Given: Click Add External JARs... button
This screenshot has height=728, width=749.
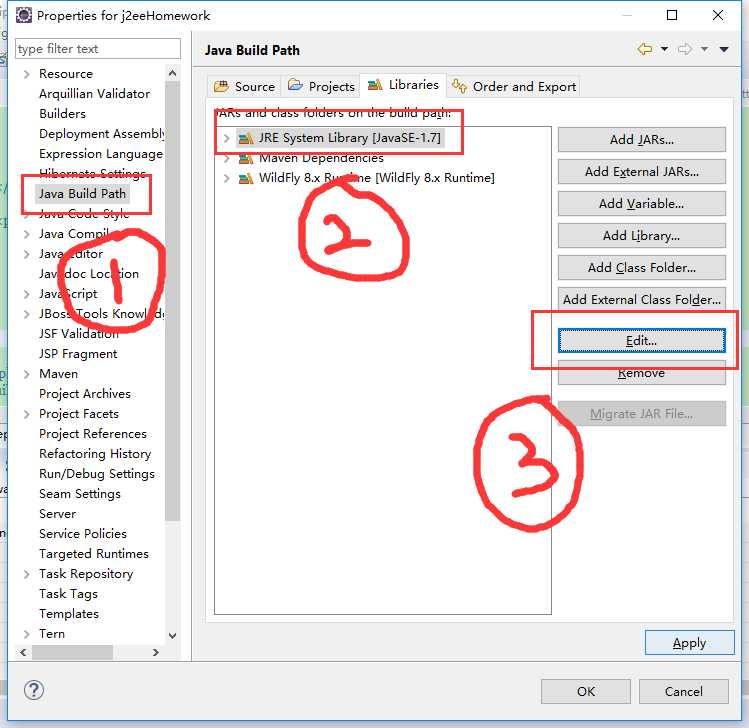Looking at the screenshot, I should pos(642,171).
